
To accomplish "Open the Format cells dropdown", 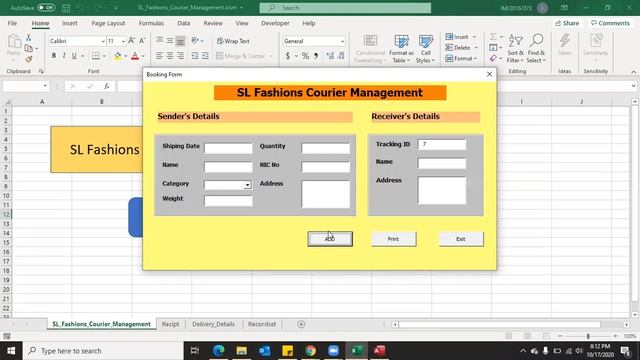I will click(x=476, y=59).
